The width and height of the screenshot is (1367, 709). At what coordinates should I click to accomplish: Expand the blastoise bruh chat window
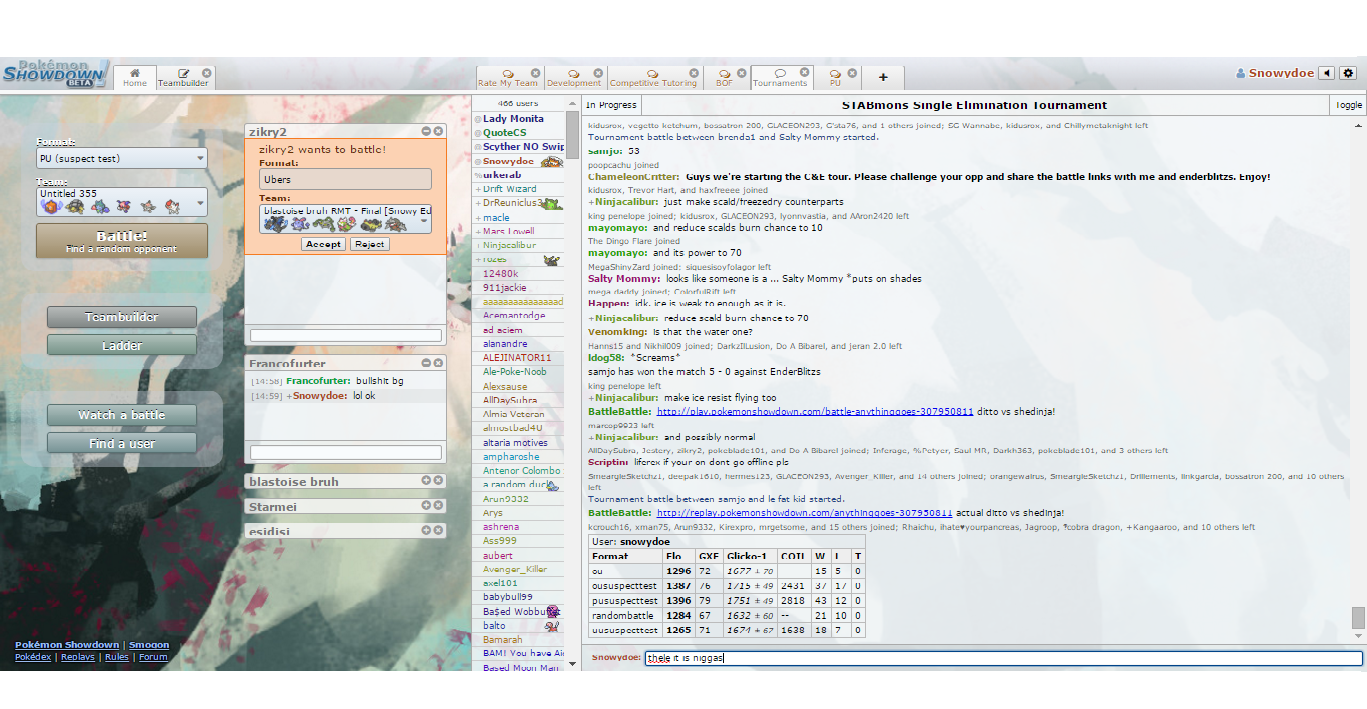426,480
